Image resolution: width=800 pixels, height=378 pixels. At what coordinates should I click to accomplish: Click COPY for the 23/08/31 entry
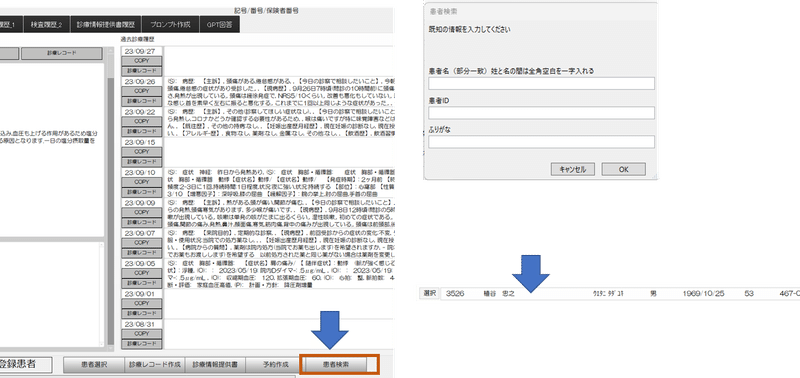click(x=141, y=333)
